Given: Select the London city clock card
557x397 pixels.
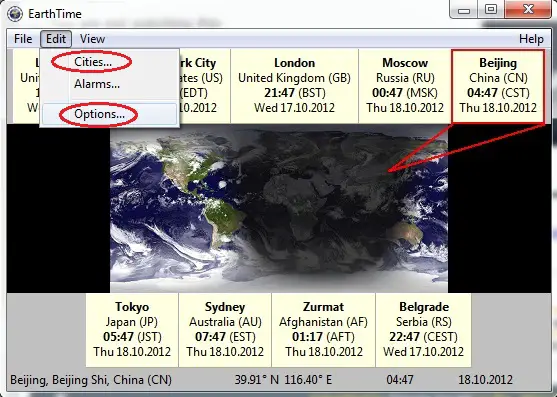Looking at the screenshot, I should click(x=294, y=86).
